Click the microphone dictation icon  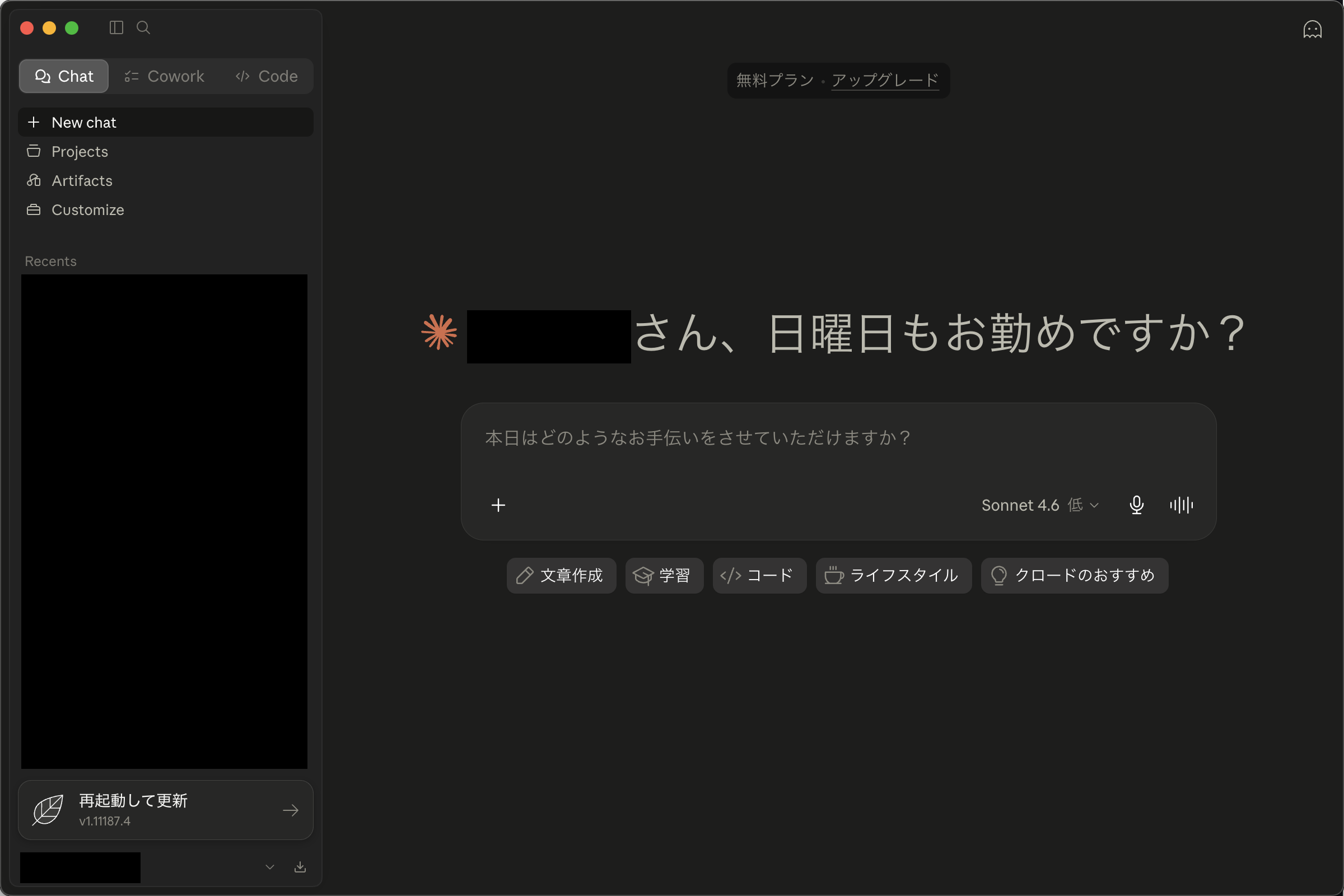(x=1137, y=505)
